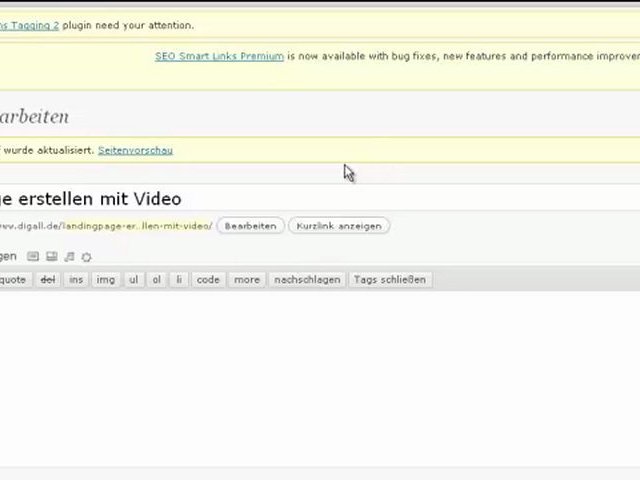640x480 pixels.
Task: Add an unordered list via ul button
Action: coord(133,280)
